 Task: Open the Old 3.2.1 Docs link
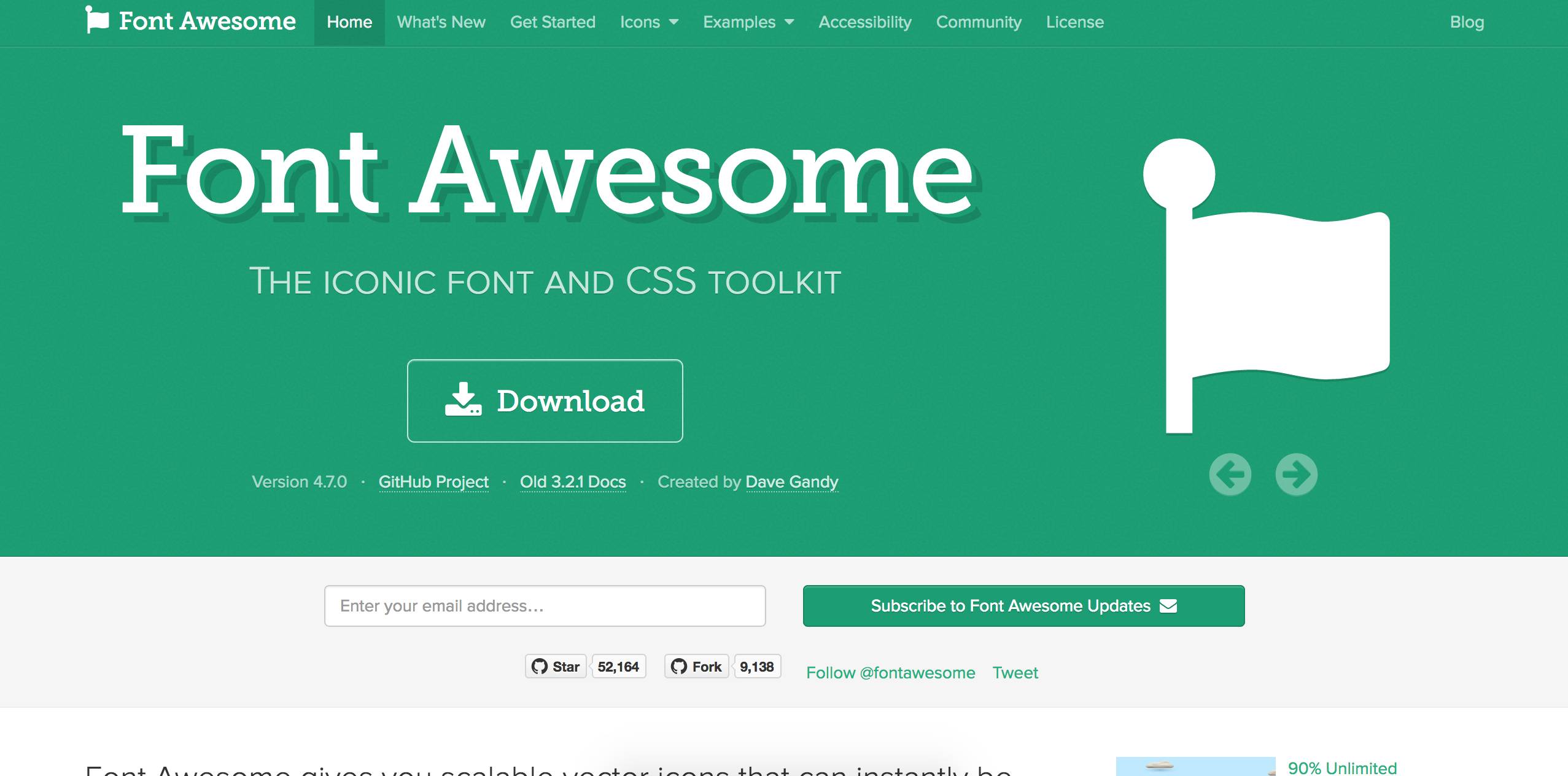point(573,482)
